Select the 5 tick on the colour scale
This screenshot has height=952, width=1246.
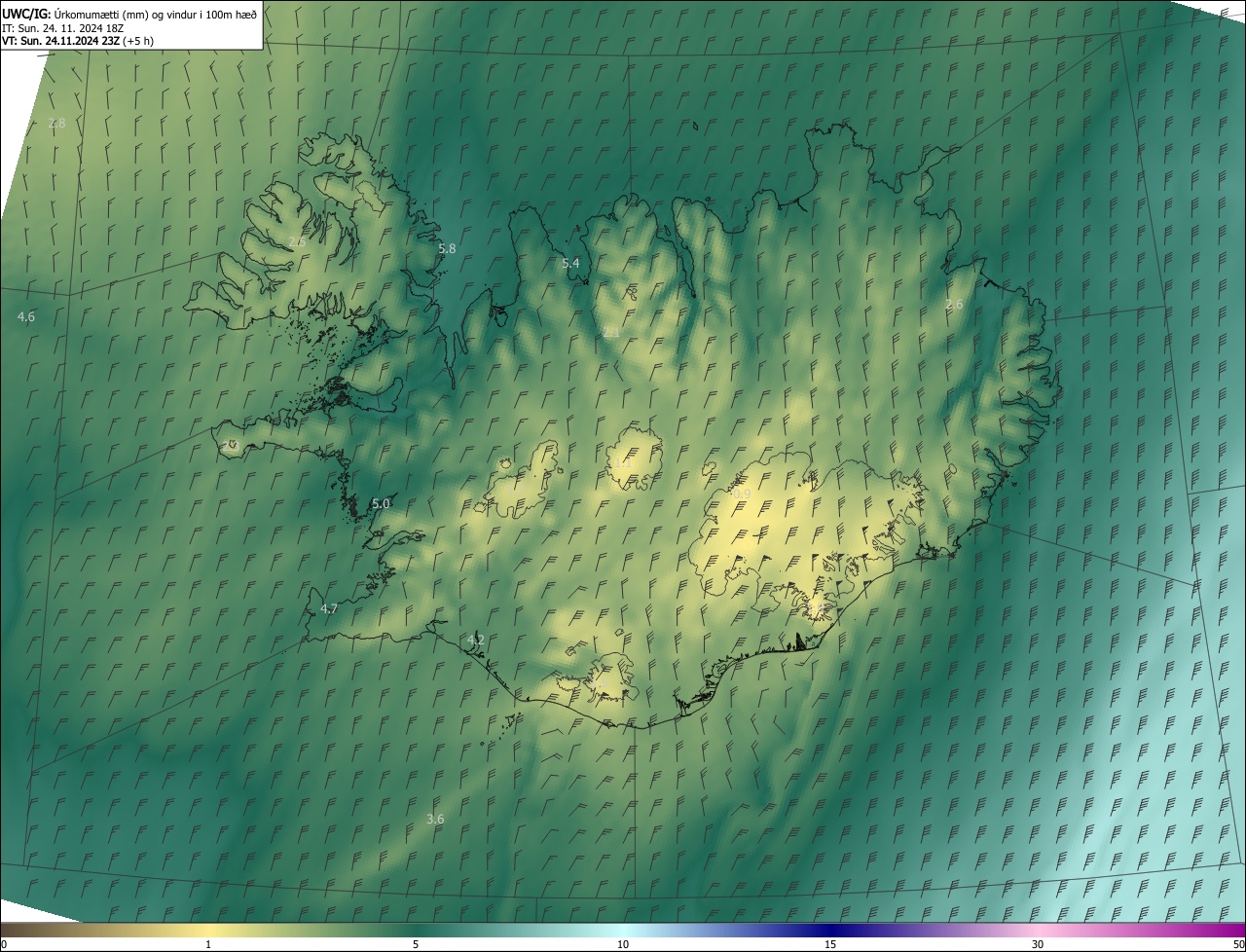(x=416, y=945)
